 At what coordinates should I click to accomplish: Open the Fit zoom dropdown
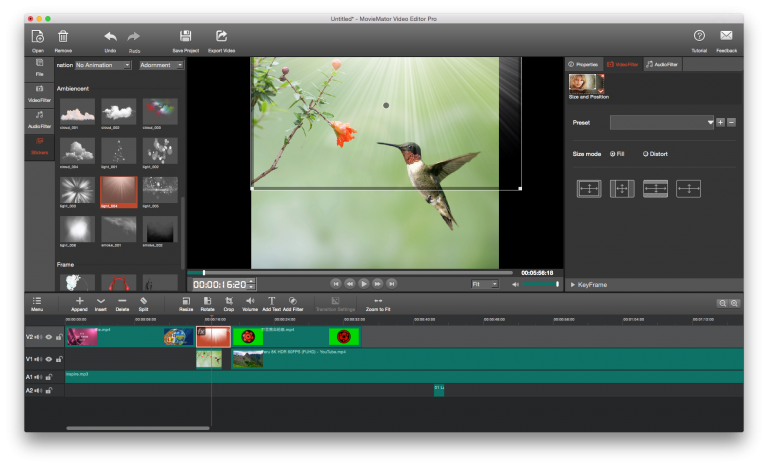484,284
